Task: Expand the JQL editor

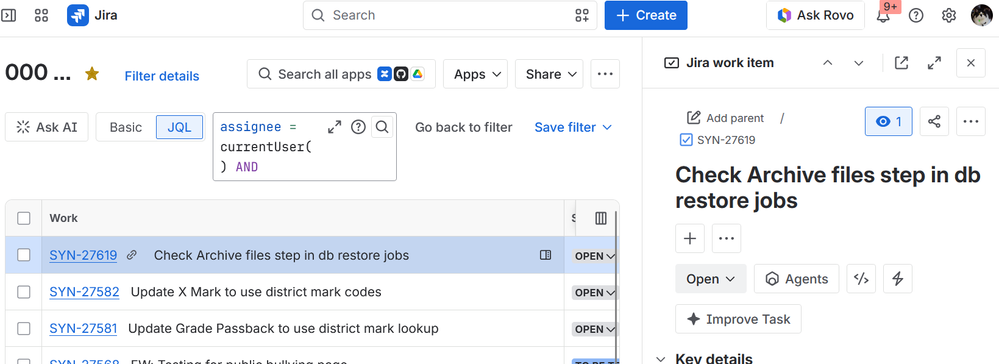Action: click(334, 127)
